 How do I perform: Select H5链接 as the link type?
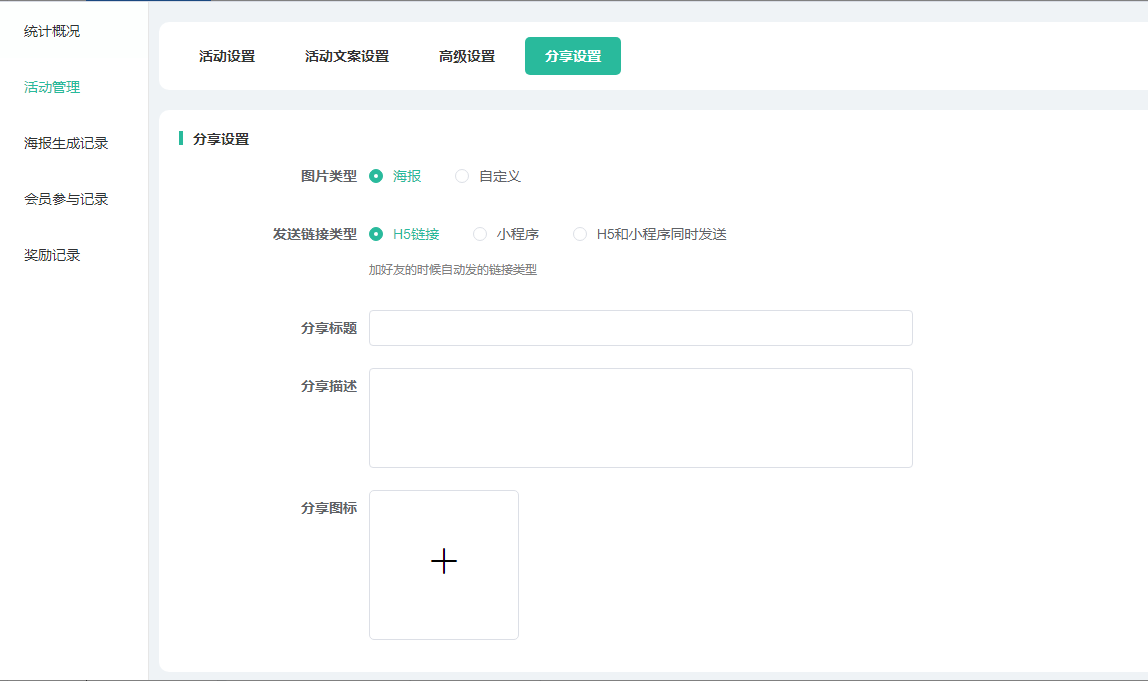click(377, 234)
